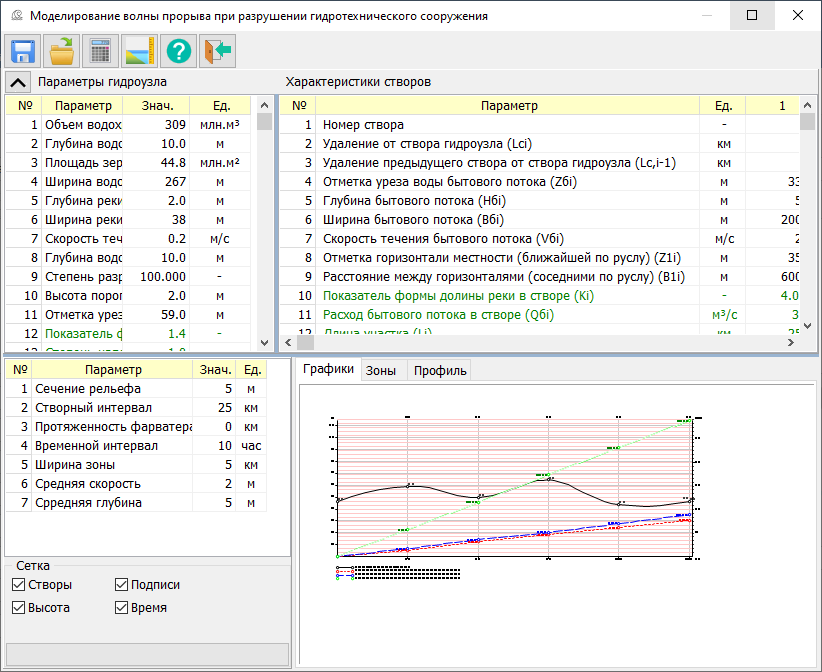Maximize the application window
This screenshot has width=822, height=672.
(752, 16)
